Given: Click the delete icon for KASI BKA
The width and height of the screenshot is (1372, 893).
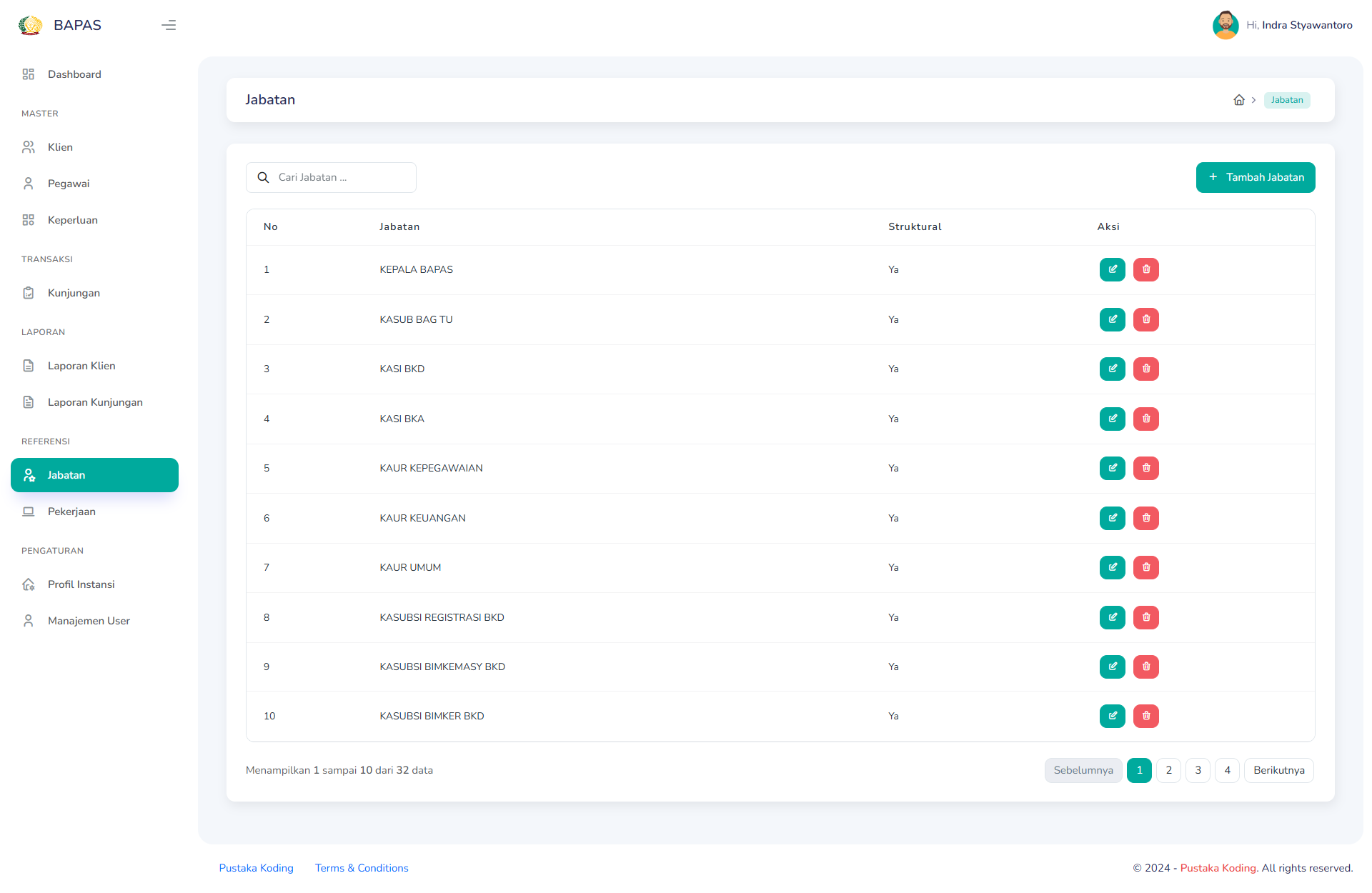Looking at the screenshot, I should (1145, 418).
